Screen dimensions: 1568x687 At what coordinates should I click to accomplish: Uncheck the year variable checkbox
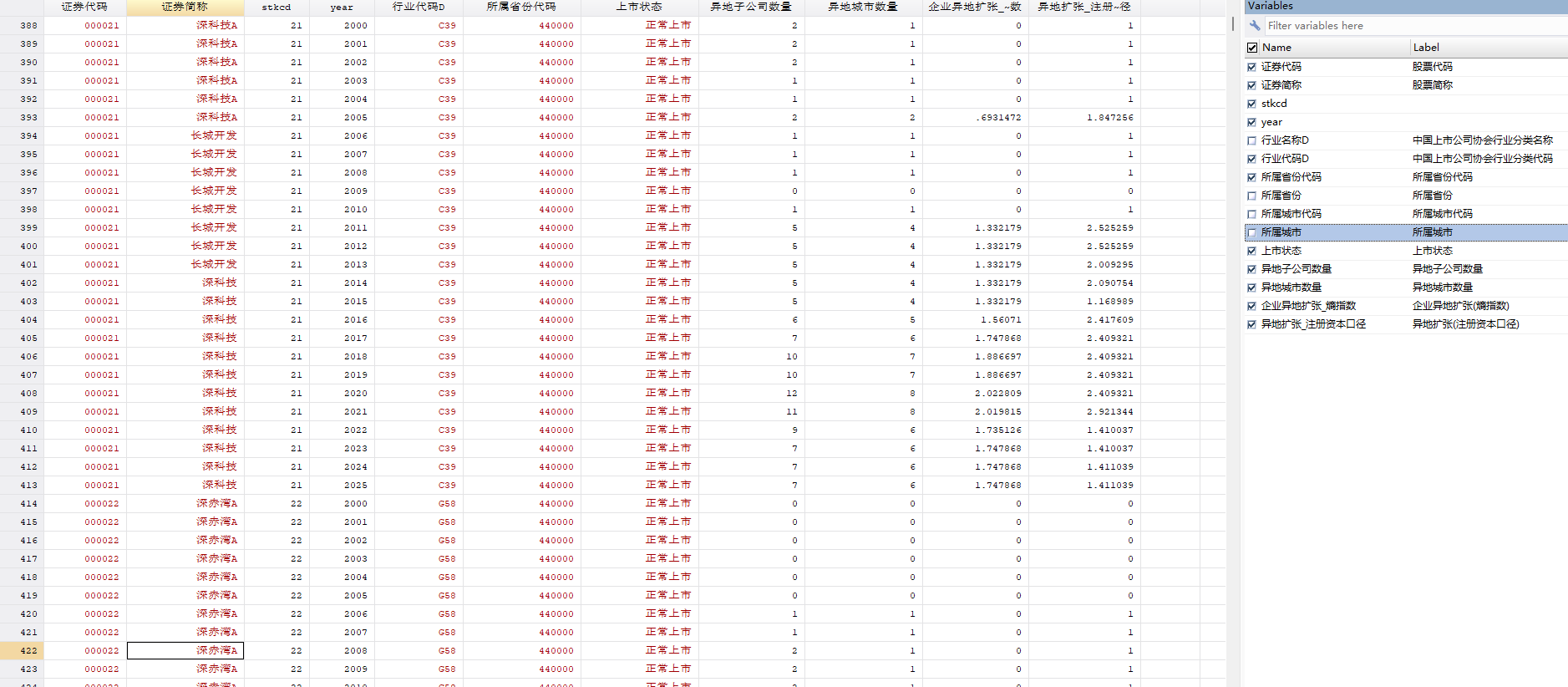point(1251,122)
